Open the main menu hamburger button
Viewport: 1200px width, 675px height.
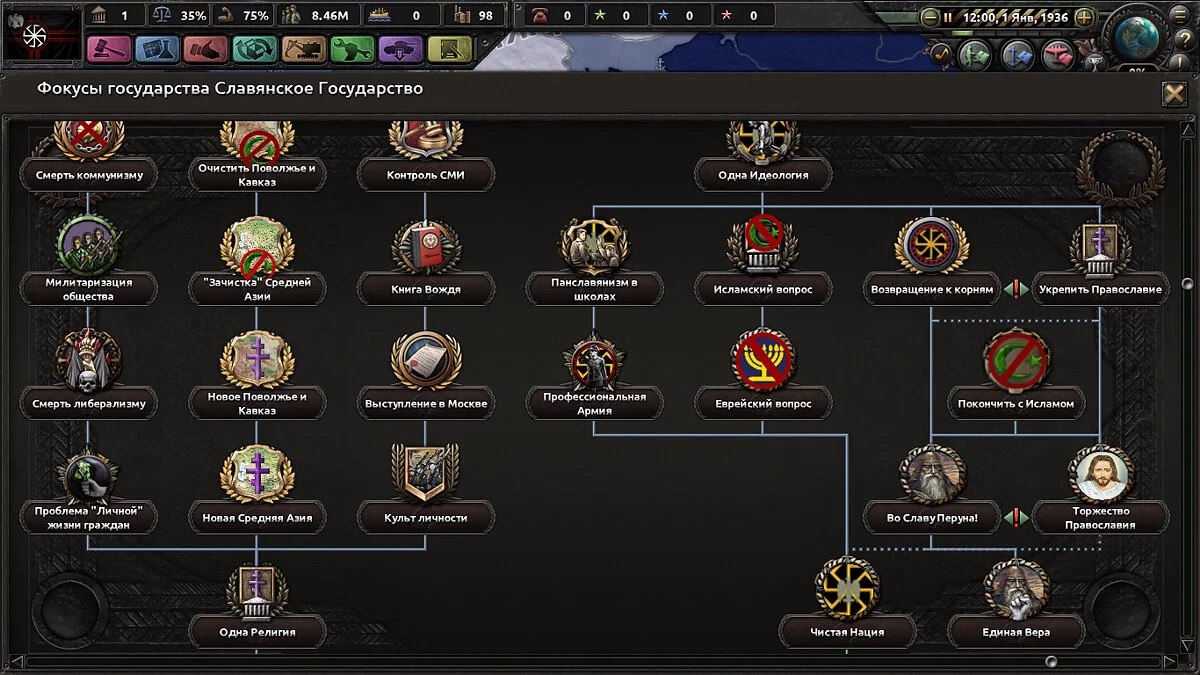(x=1179, y=16)
